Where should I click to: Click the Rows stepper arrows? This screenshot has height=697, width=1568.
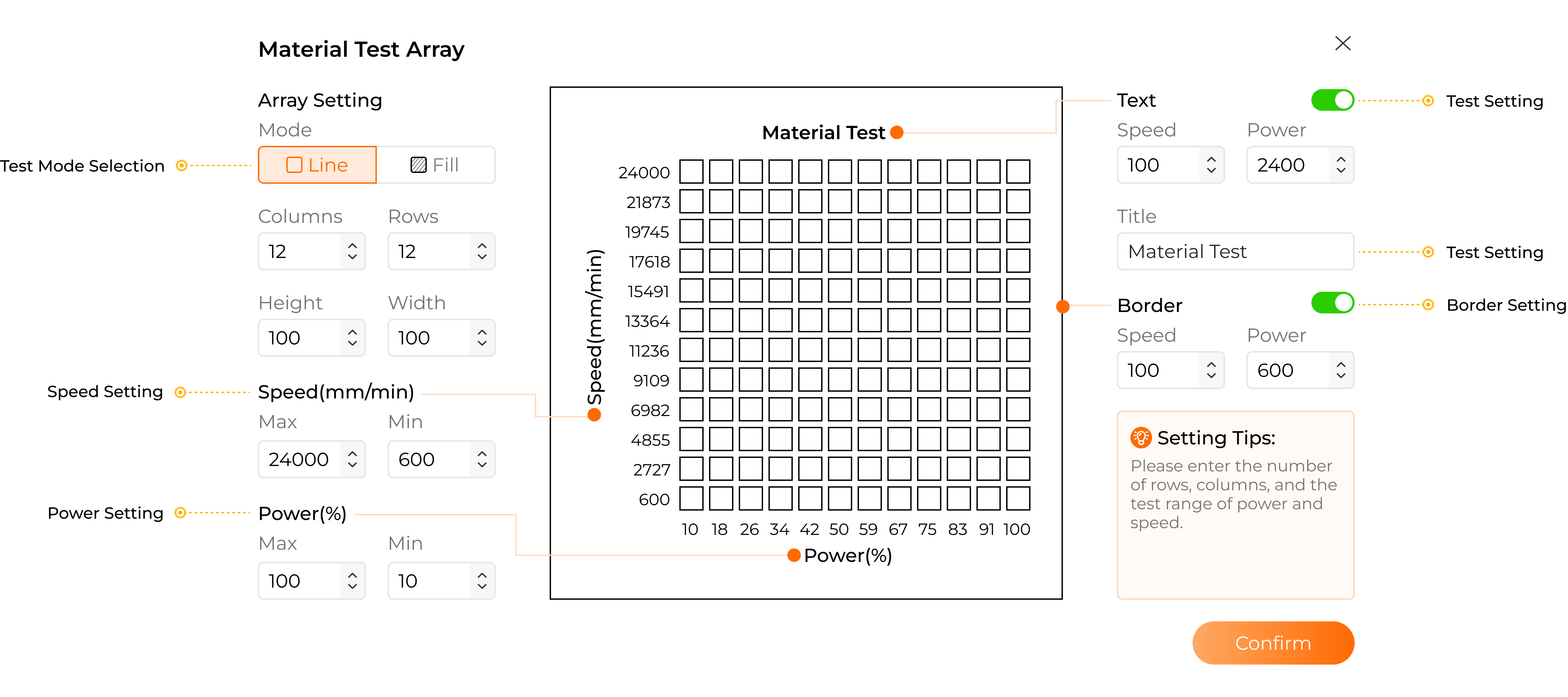point(482,251)
